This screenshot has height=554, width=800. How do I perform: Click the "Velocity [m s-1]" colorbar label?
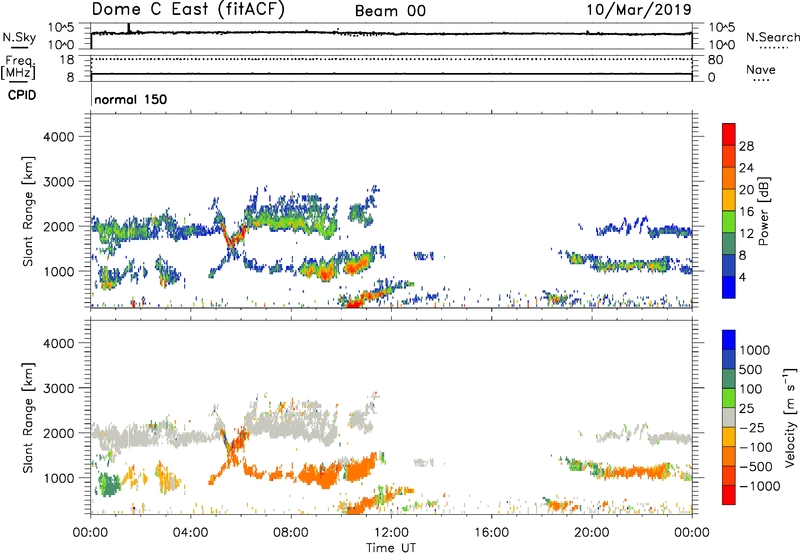tap(790, 417)
